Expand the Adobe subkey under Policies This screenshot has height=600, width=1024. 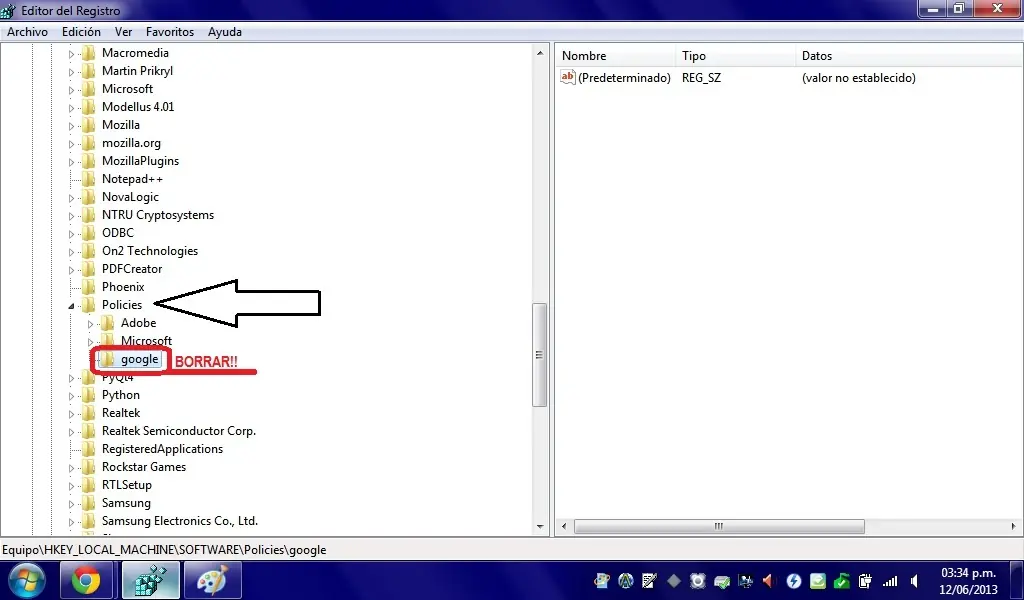point(90,323)
